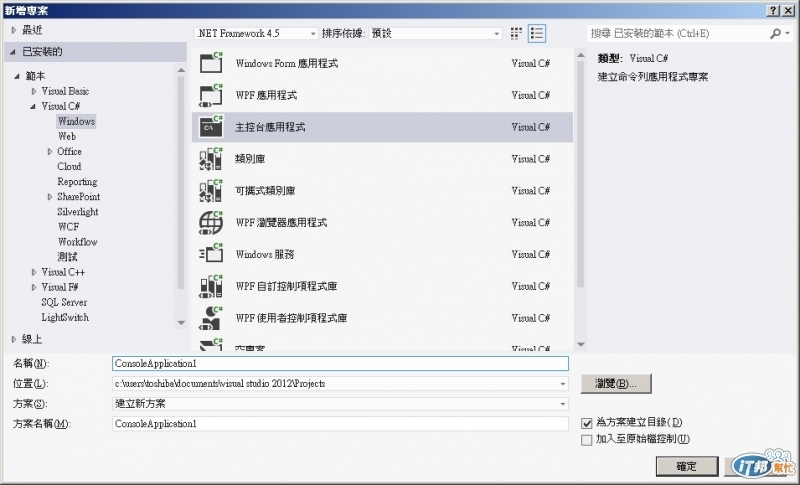The image size is (800, 485).
Task: Click the 名稱 project name field
Action: coord(340,364)
